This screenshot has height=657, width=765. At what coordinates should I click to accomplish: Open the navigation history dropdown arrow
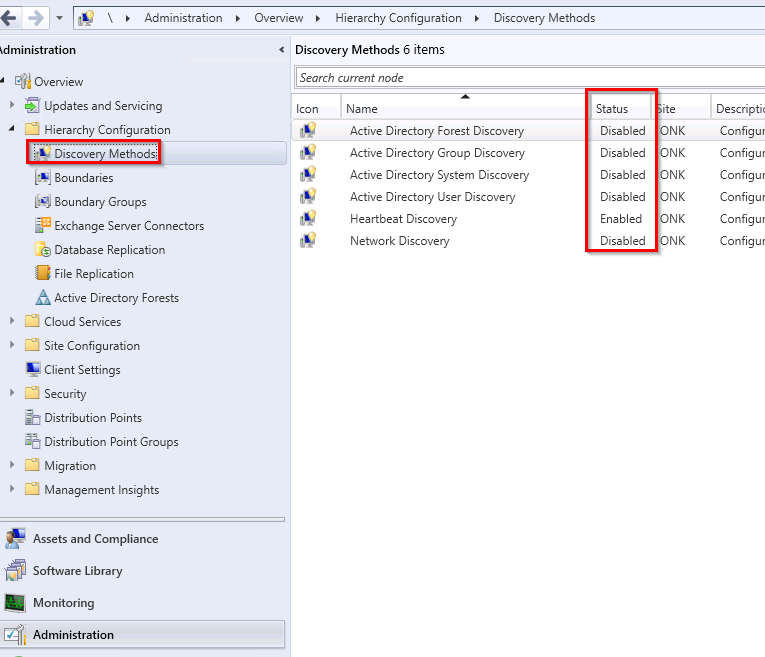tap(60, 19)
